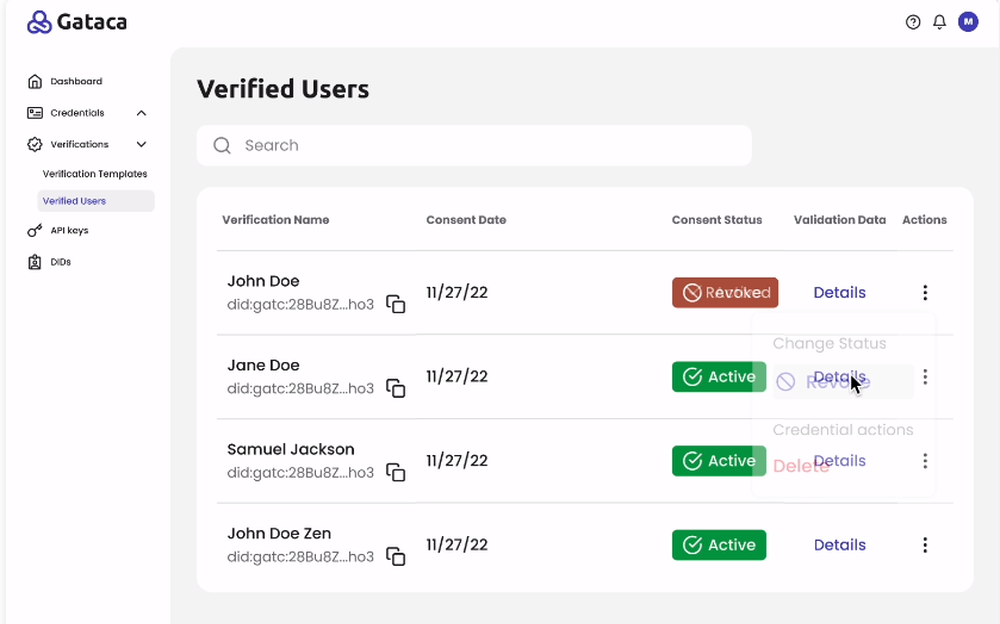Image resolution: width=1000 pixels, height=624 pixels.
Task: Go to Dashboard
Action: coord(76,81)
